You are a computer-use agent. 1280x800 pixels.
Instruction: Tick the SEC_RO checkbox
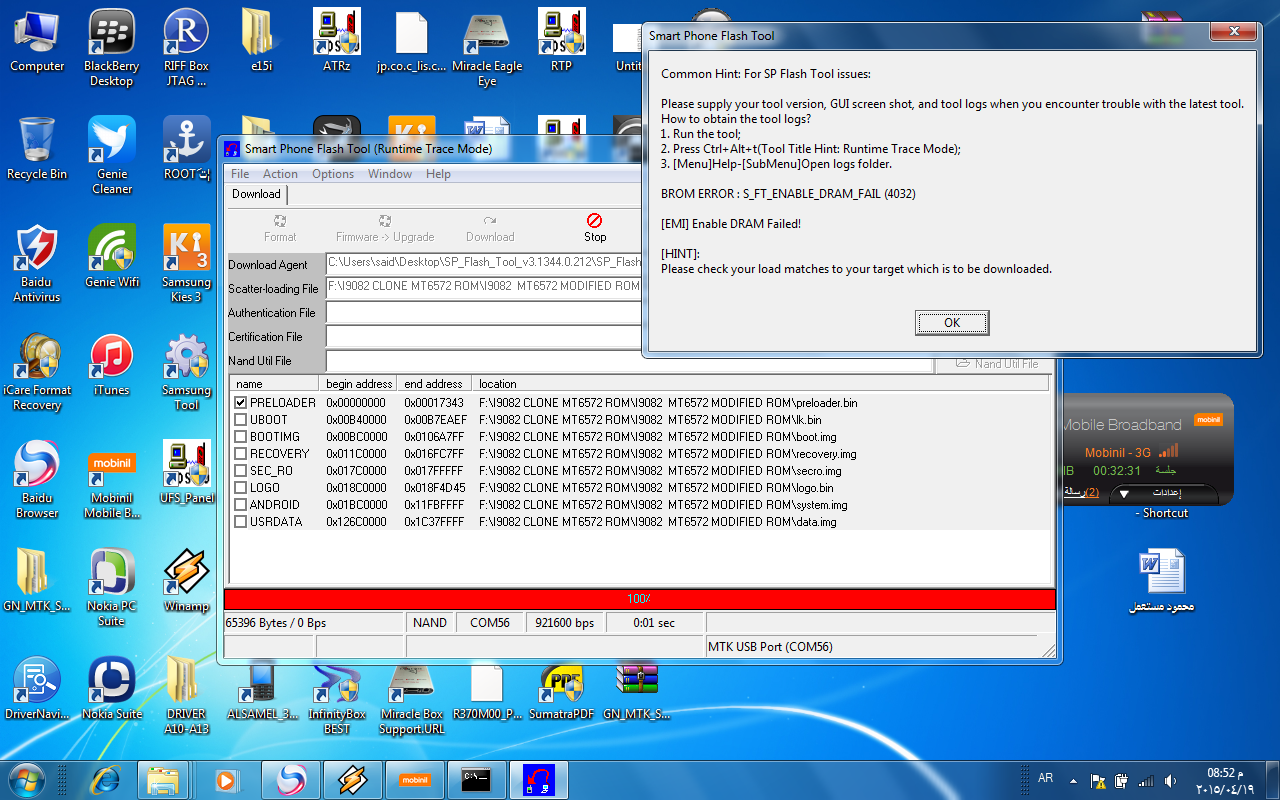click(241, 471)
